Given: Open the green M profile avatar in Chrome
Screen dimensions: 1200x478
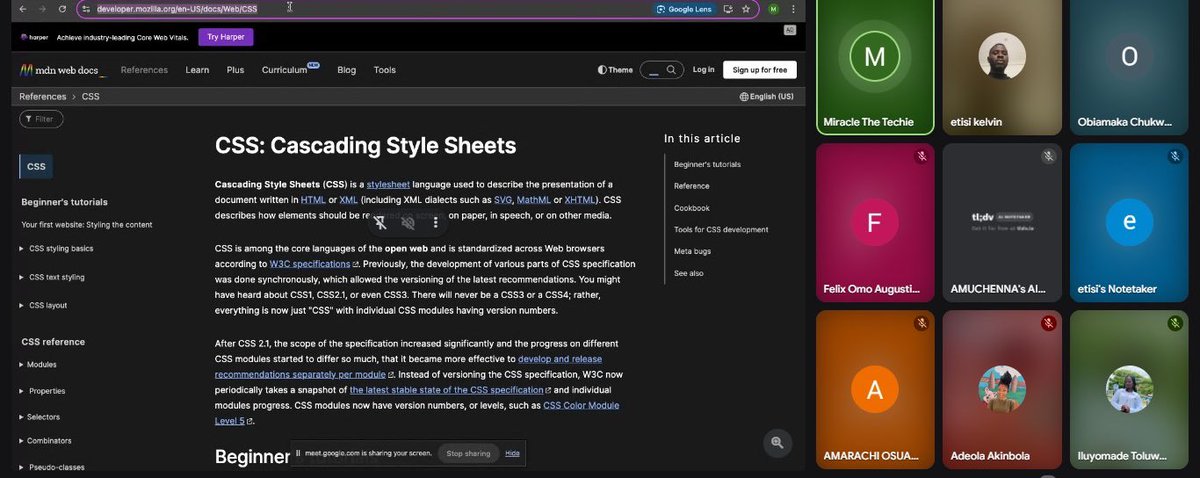Looking at the screenshot, I should tap(773, 9).
